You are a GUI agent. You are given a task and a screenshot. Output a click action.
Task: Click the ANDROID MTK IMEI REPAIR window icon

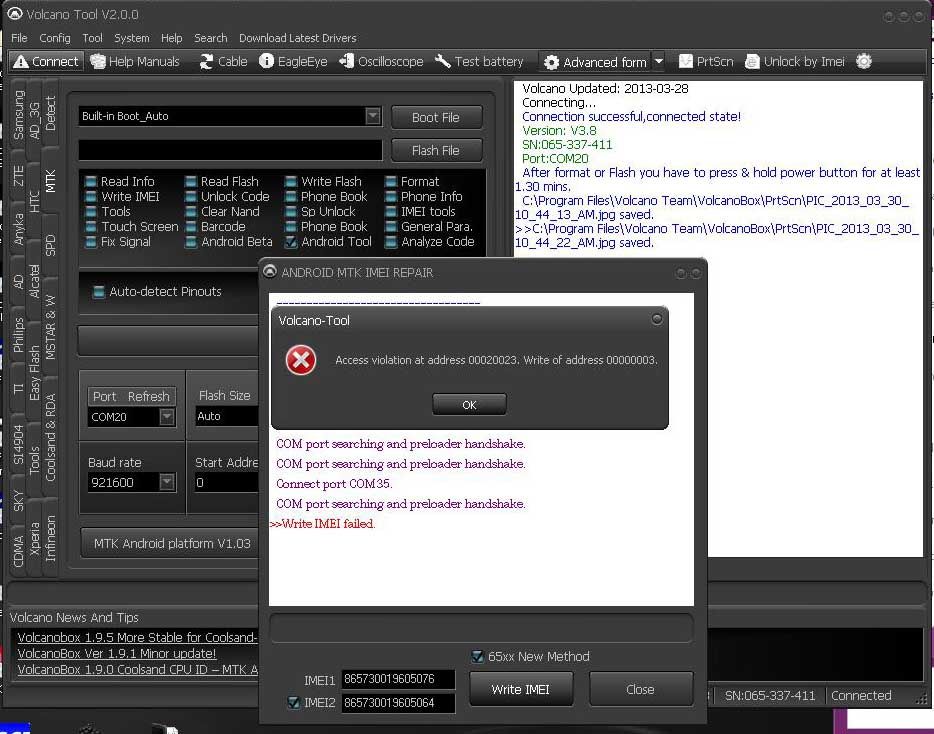tap(270, 272)
